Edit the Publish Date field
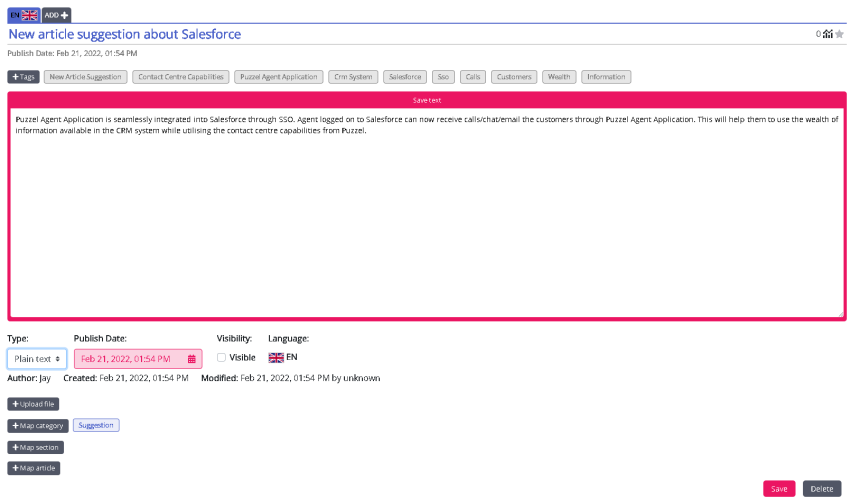 tap(138, 359)
